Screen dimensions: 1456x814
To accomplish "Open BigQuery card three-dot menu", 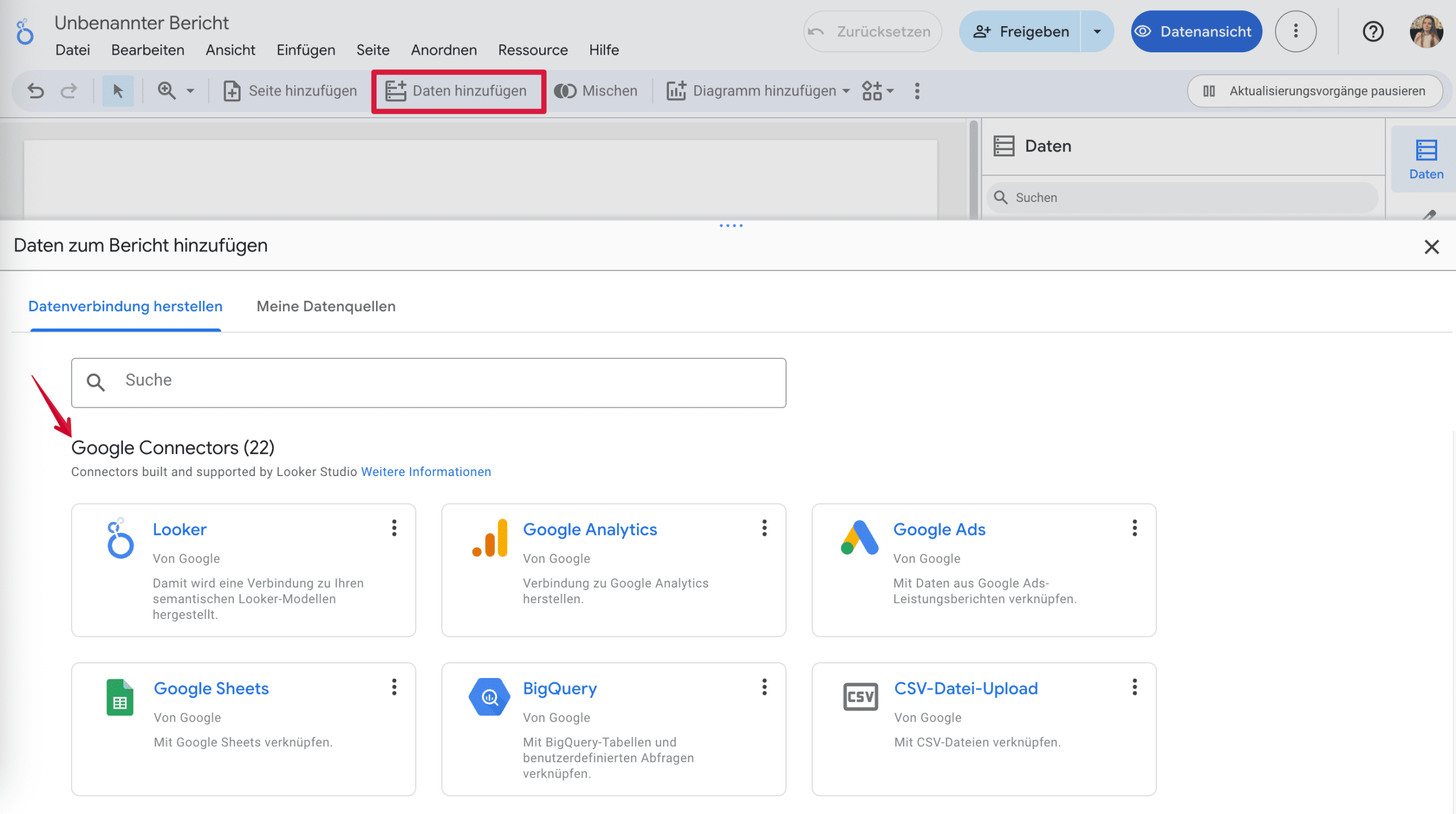I will click(764, 688).
